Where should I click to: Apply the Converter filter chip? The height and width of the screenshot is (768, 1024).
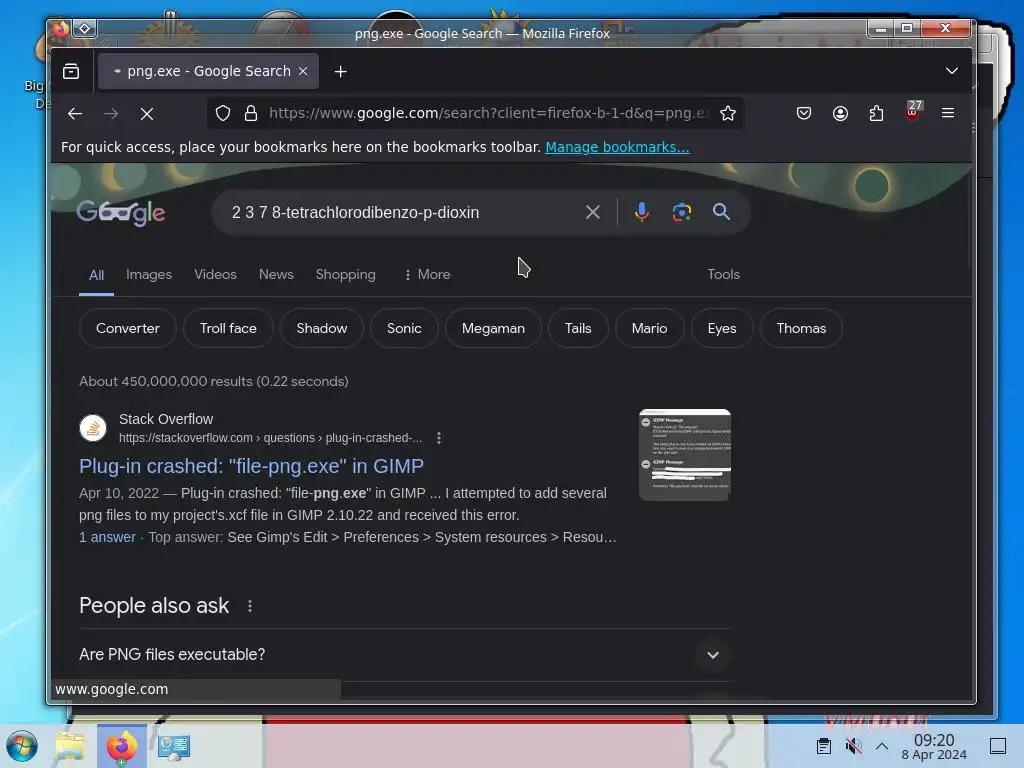point(128,328)
